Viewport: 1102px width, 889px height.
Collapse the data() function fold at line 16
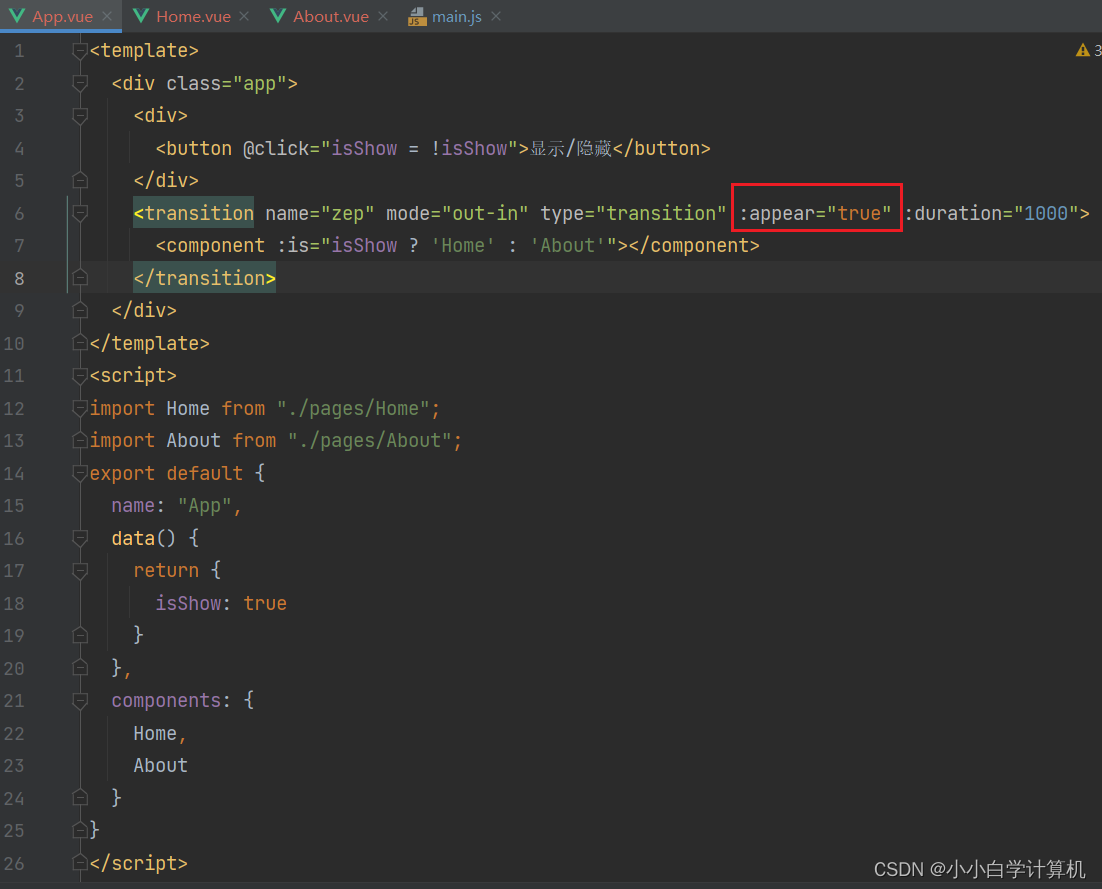(80, 538)
